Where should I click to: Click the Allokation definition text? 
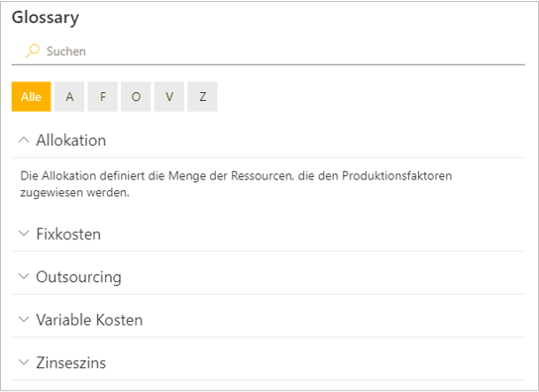[236, 184]
